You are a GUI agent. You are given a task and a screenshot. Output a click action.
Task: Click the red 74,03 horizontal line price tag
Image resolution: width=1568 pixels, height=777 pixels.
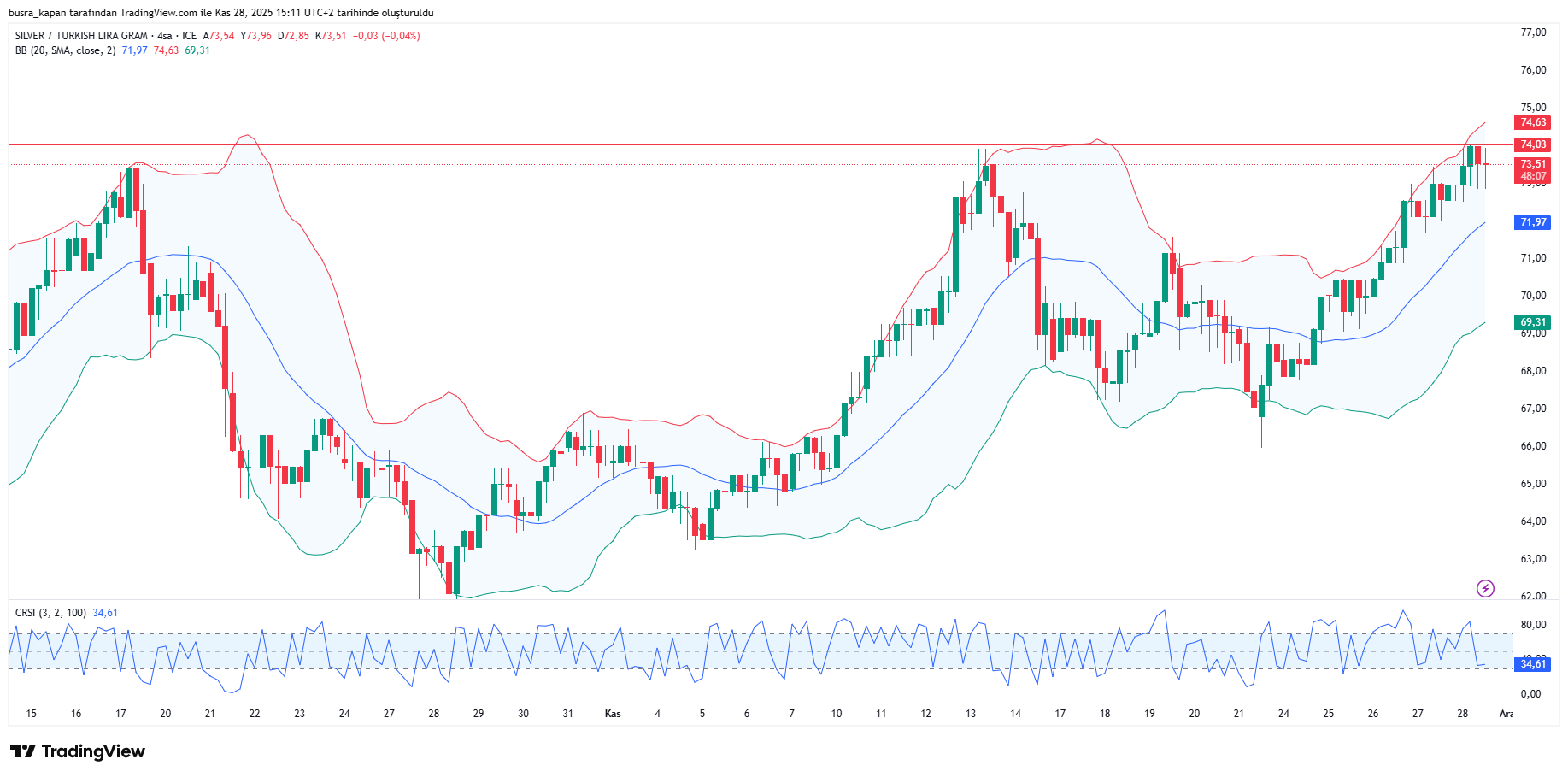pos(1533,144)
